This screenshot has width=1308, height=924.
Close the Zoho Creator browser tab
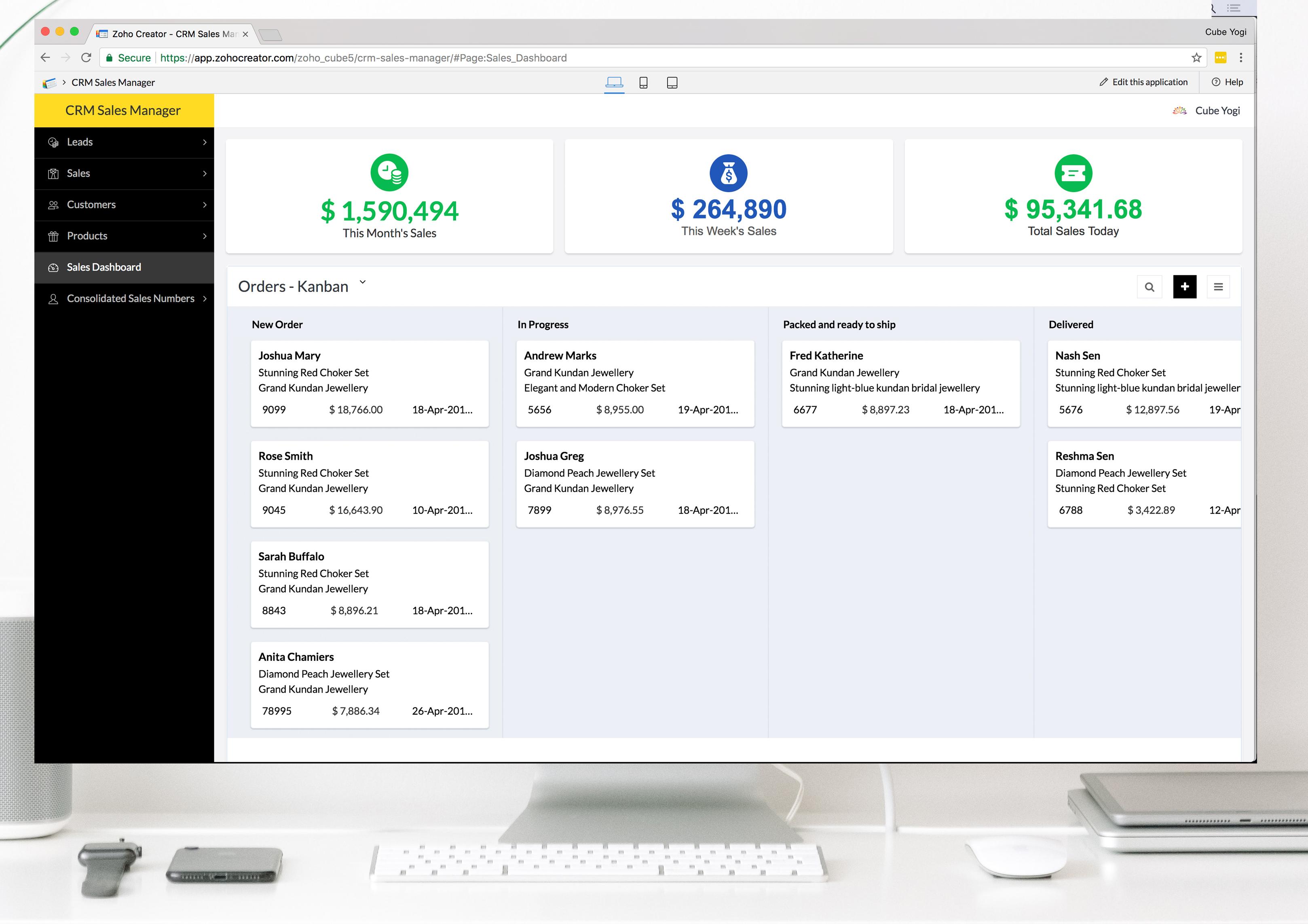click(245, 34)
